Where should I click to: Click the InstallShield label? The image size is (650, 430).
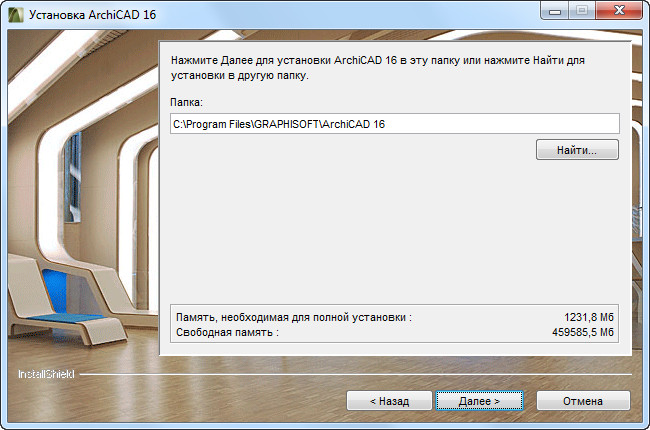click(46, 374)
